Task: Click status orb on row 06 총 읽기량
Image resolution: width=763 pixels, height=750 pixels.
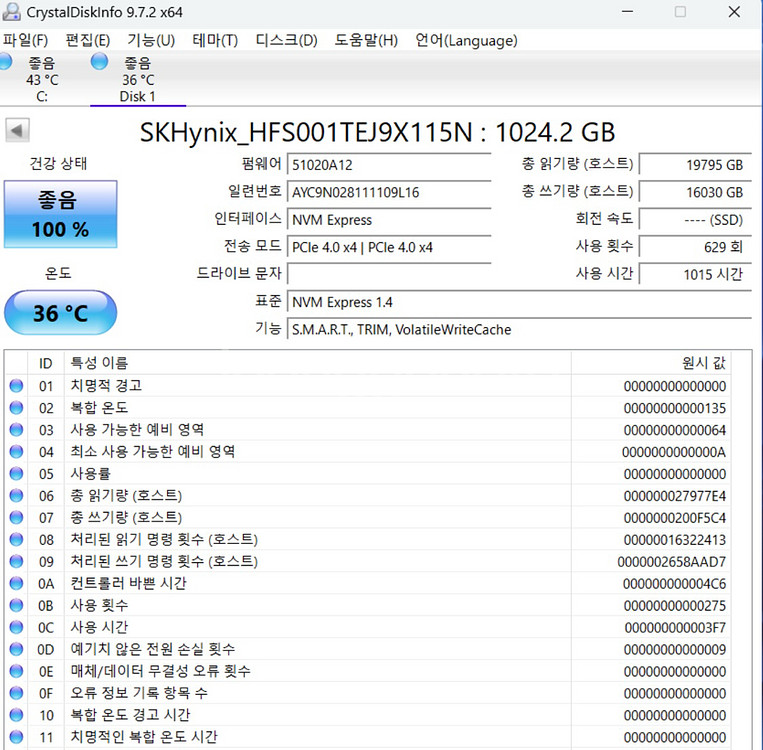Action: click(16, 495)
